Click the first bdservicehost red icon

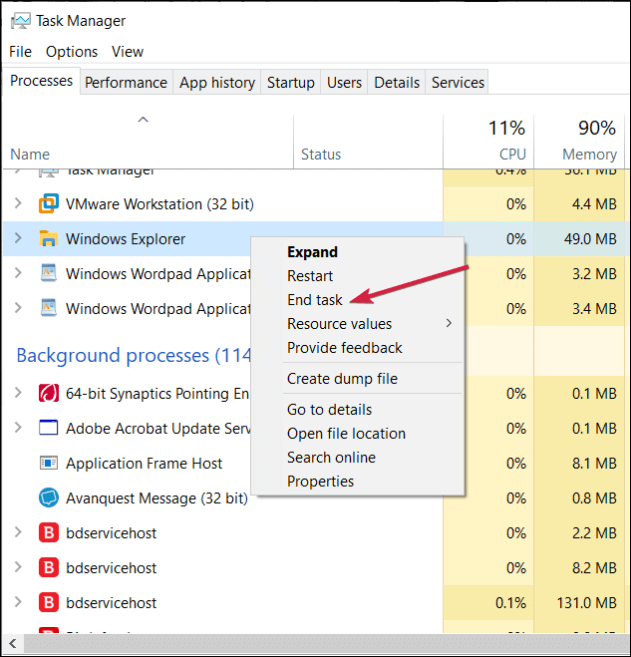click(x=47, y=533)
